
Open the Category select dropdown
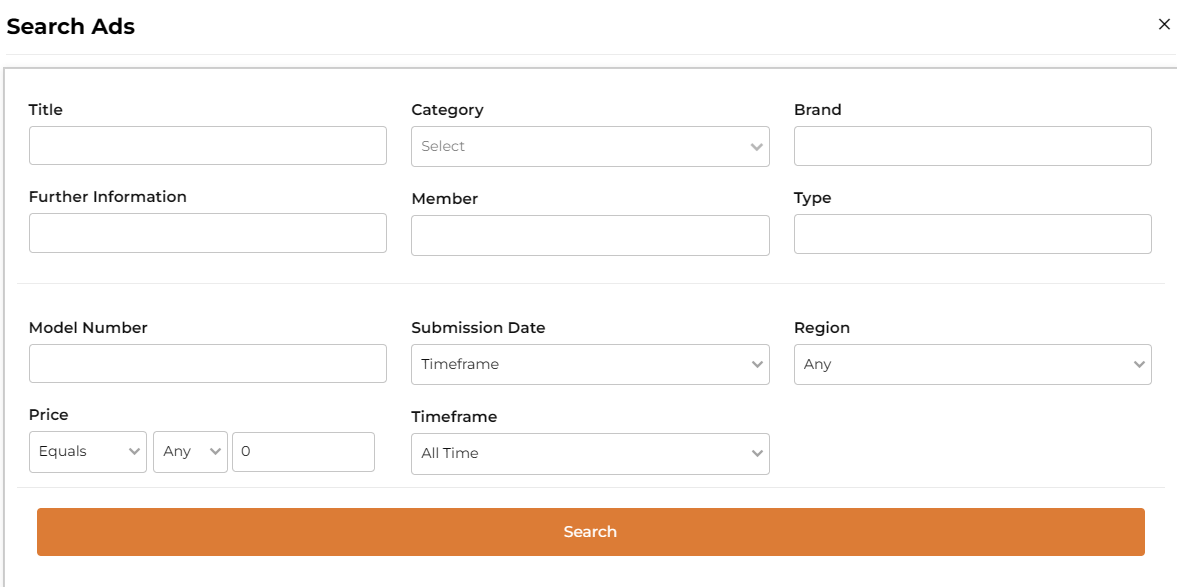coord(590,146)
